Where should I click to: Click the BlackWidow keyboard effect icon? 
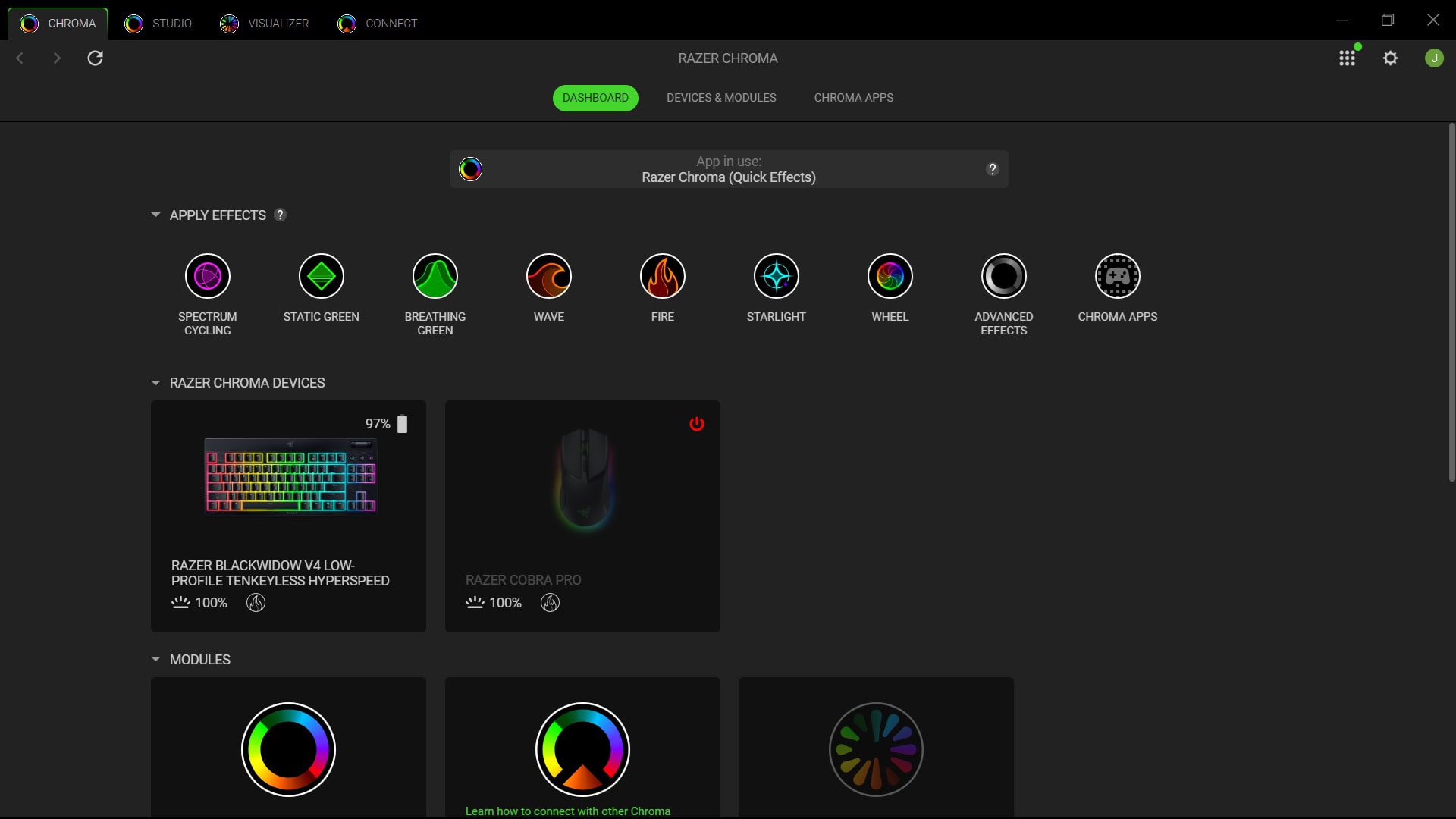tap(256, 603)
